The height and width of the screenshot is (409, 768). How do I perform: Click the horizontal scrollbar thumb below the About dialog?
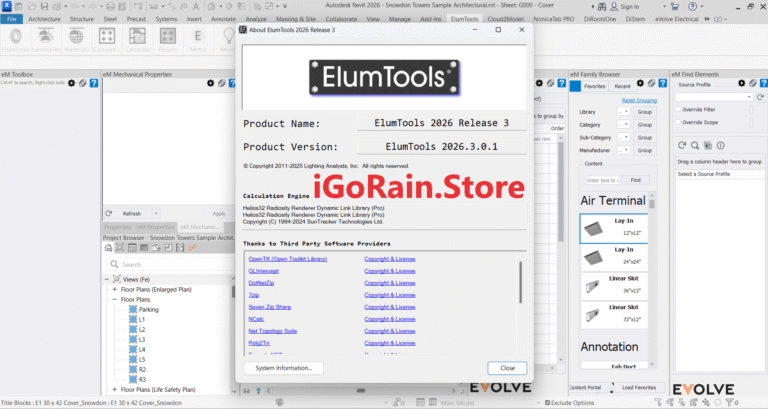coord(361,391)
